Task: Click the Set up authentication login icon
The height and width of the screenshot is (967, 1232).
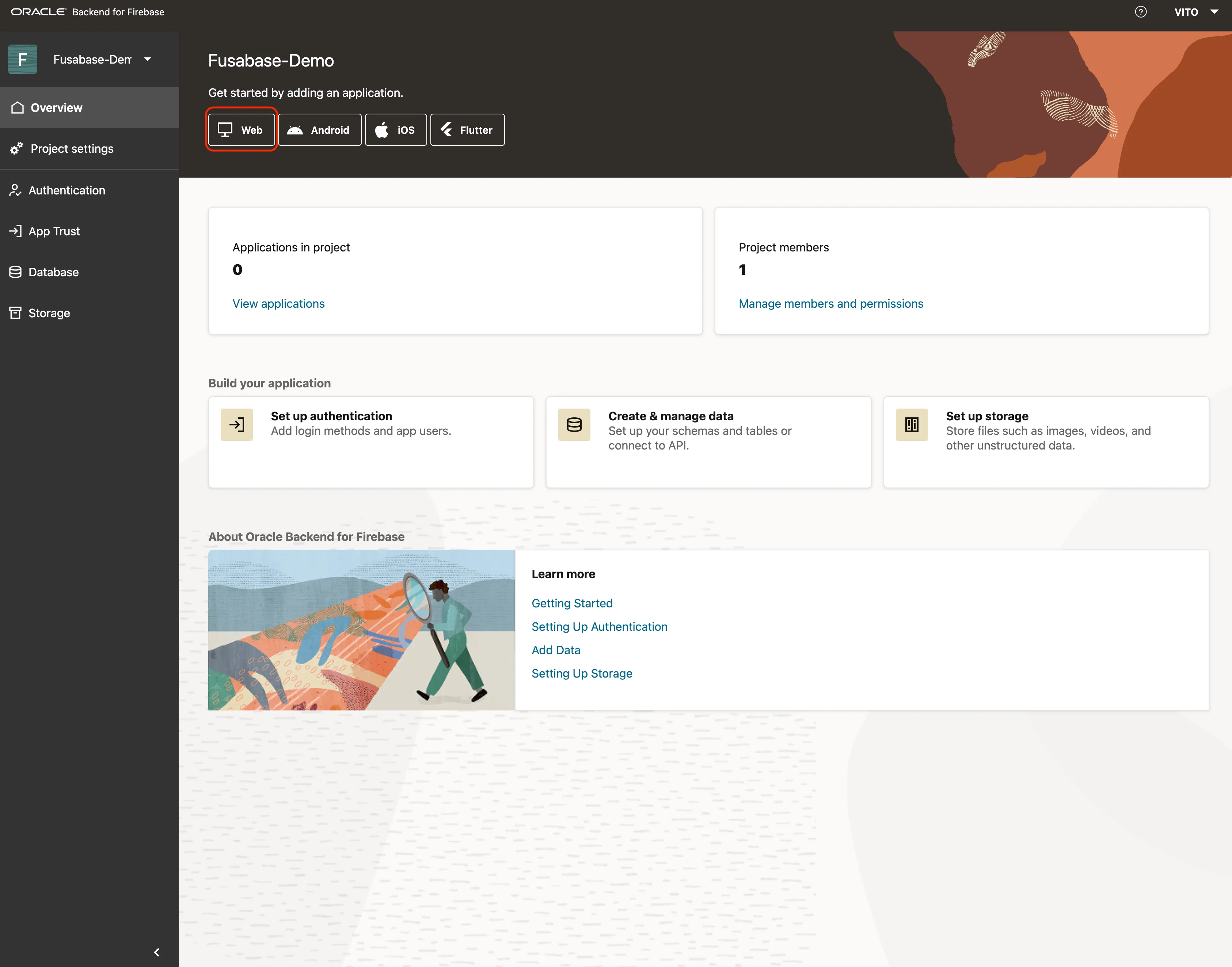Action: (x=236, y=425)
